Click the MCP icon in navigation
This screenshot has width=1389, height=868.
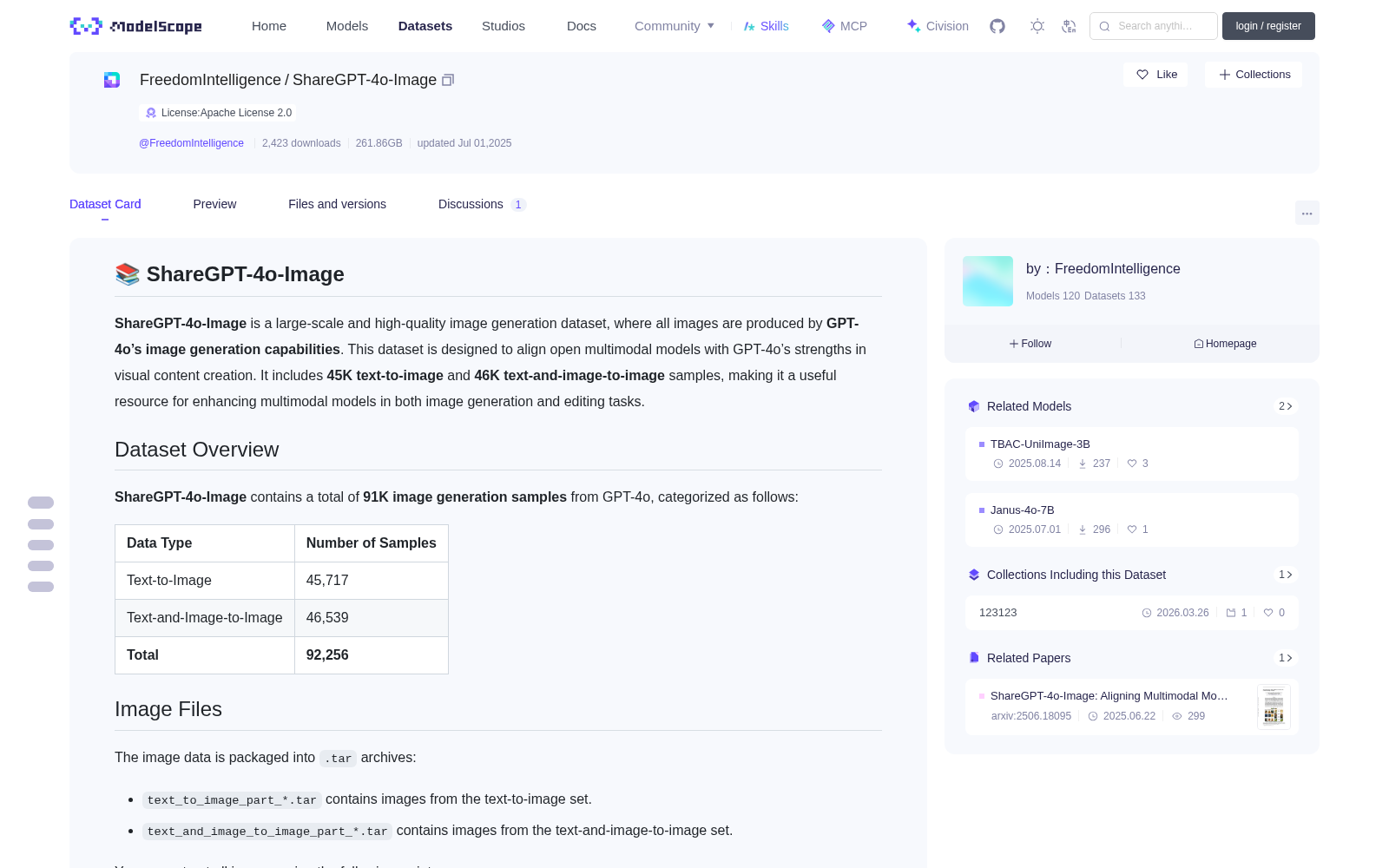828,26
